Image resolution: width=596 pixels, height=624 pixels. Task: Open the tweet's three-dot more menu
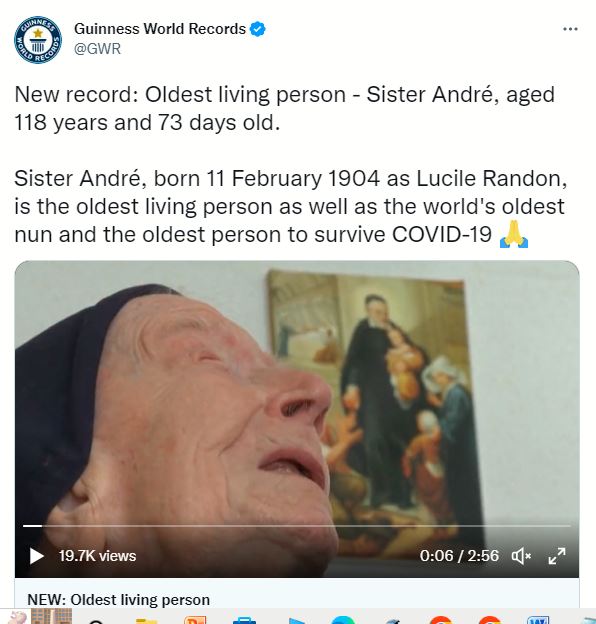pyautogui.click(x=570, y=29)
